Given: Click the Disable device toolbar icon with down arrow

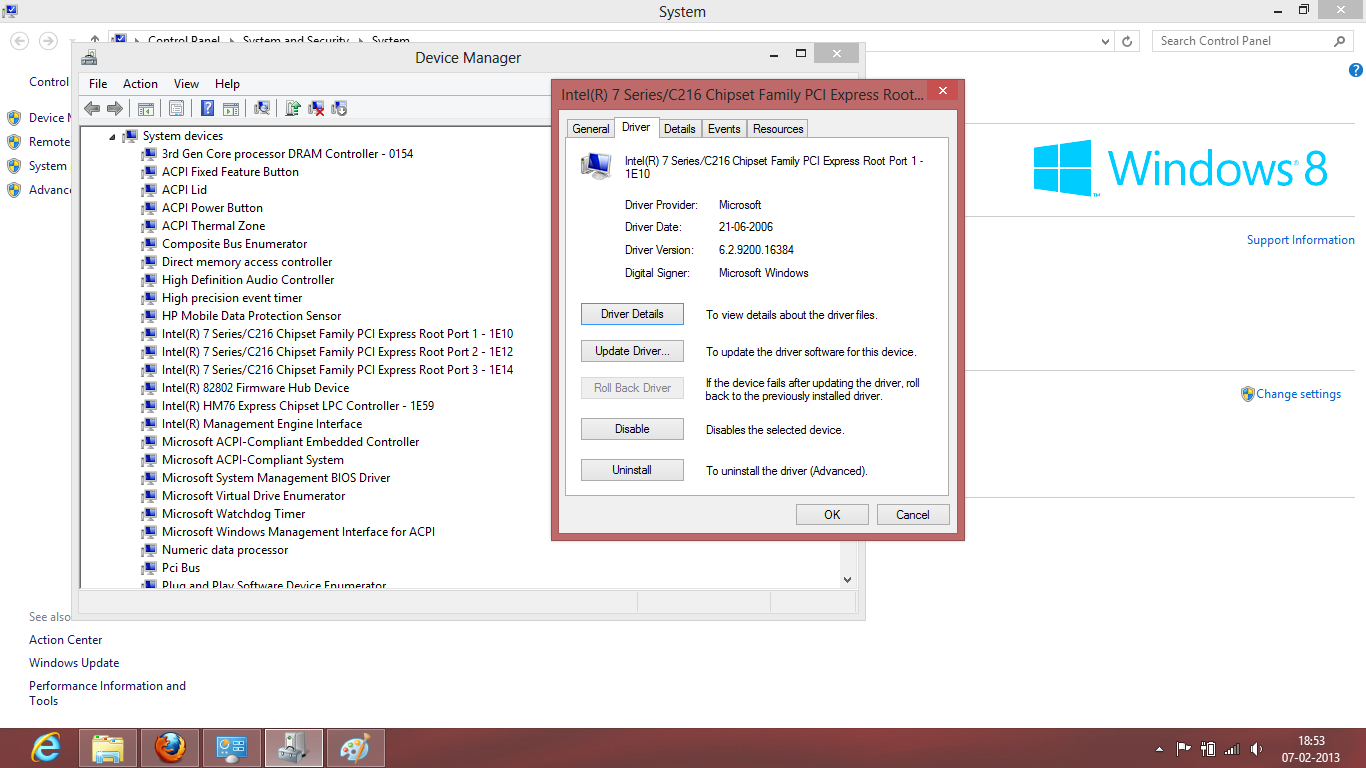Looking at the screenshot, I should 339,108.
